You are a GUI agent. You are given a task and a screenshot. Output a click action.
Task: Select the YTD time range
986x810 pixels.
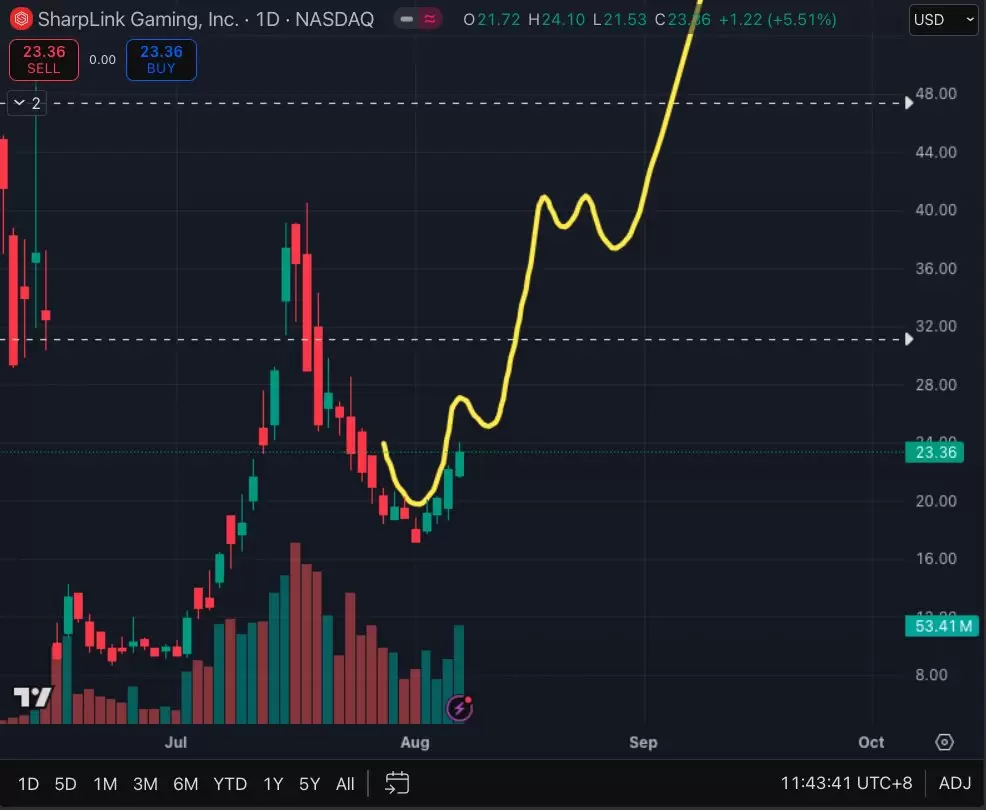click(230, 784)
